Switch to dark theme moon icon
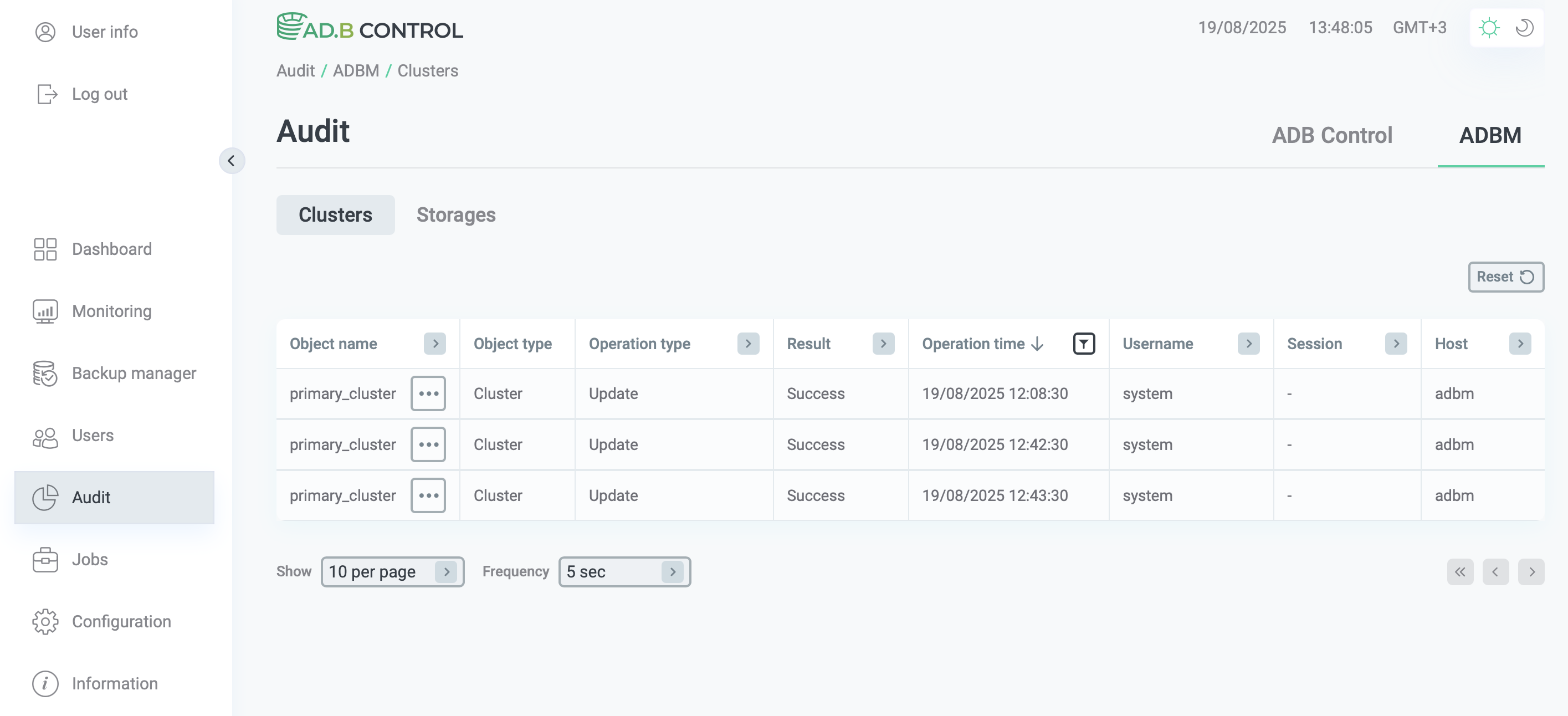The image size is (1568, 716). coord(1524,28)
